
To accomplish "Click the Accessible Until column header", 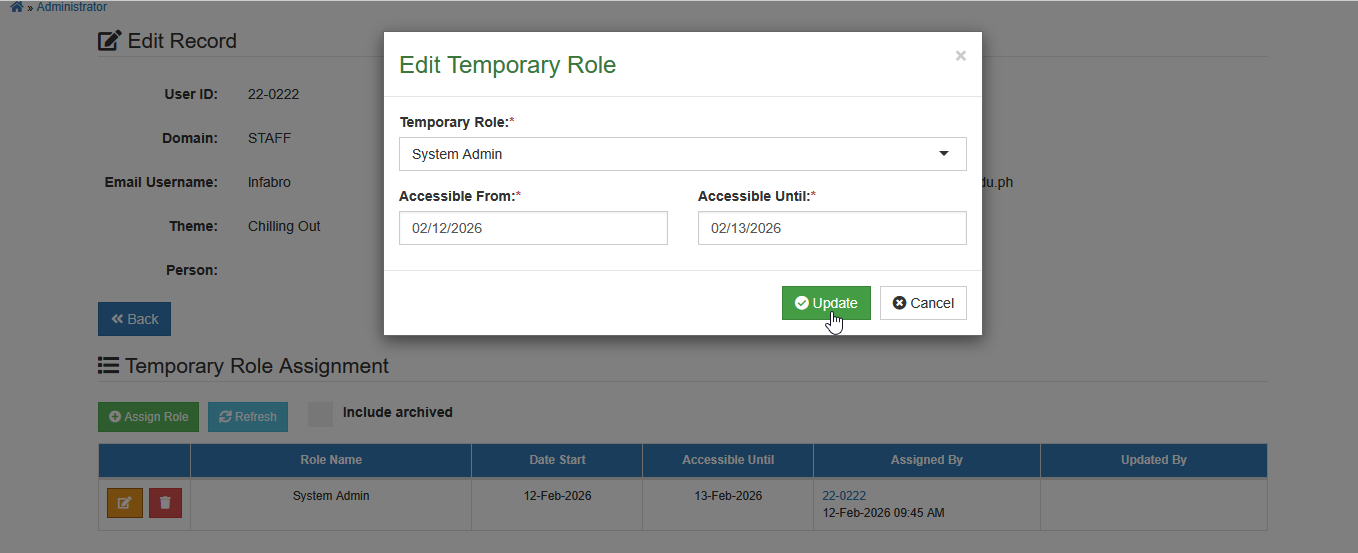I will pyautogui.click(x=728, y=460).
